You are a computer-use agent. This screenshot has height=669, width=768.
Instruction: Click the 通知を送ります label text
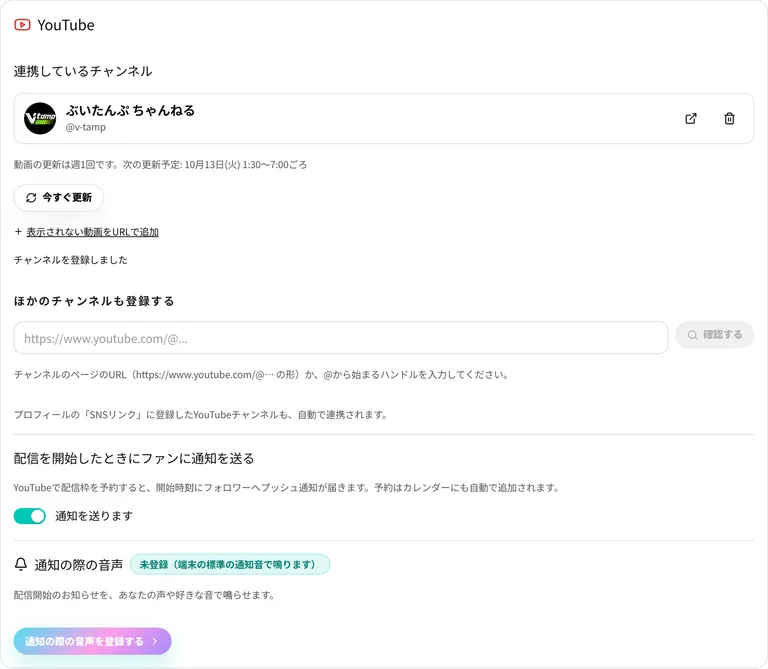(x=94, y=516)
